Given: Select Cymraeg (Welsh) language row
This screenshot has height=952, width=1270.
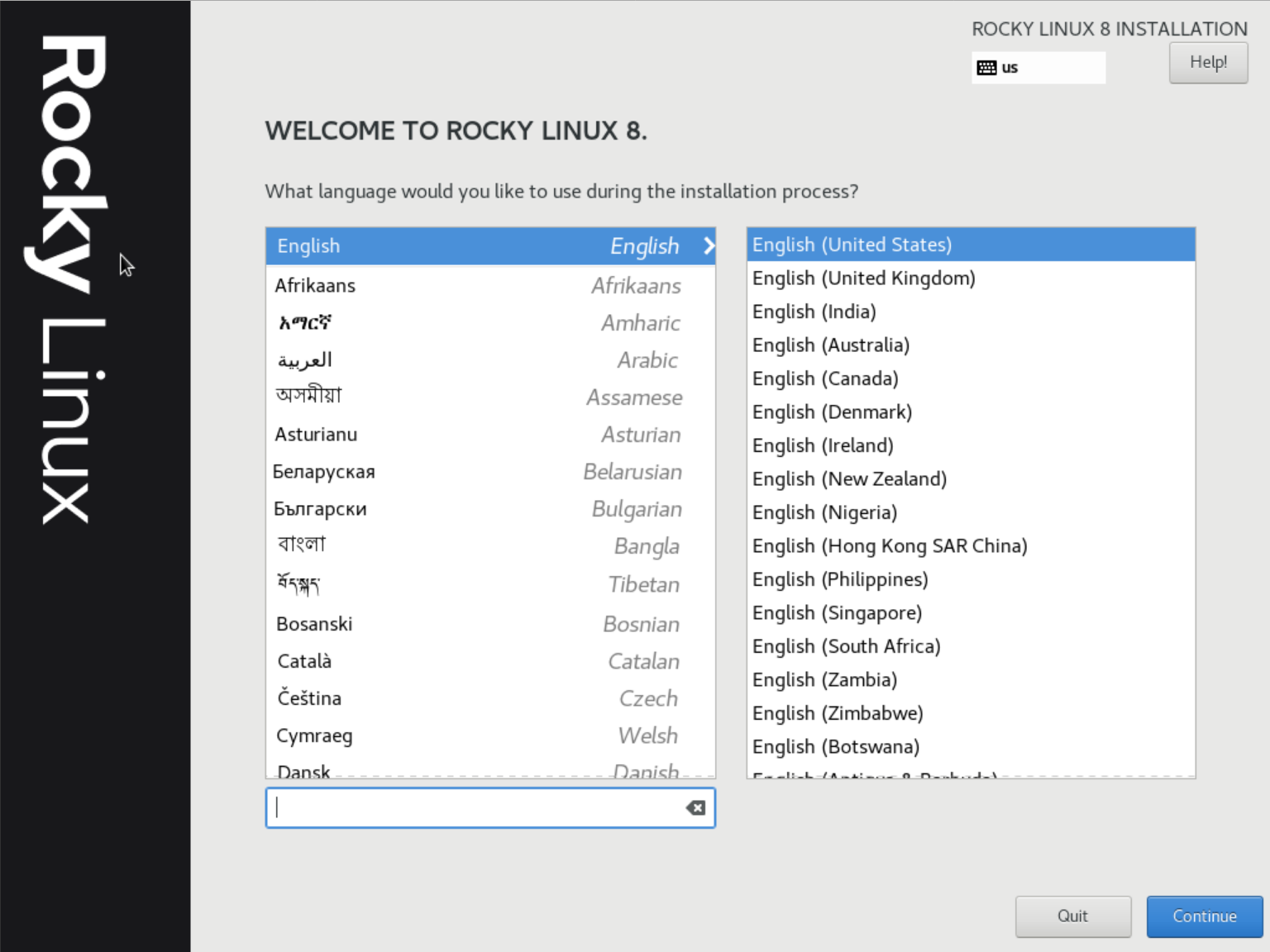Looking at the screenshot, I should coord(490,735).
